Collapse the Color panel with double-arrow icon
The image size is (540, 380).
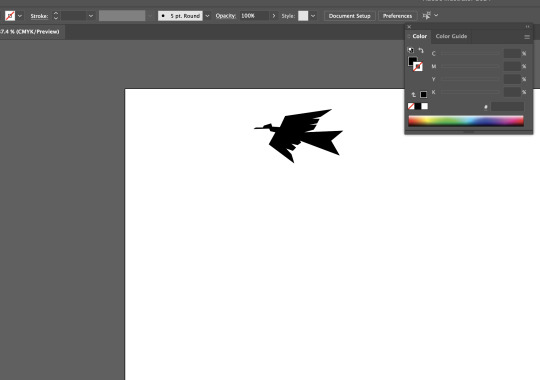click(527, 27)
